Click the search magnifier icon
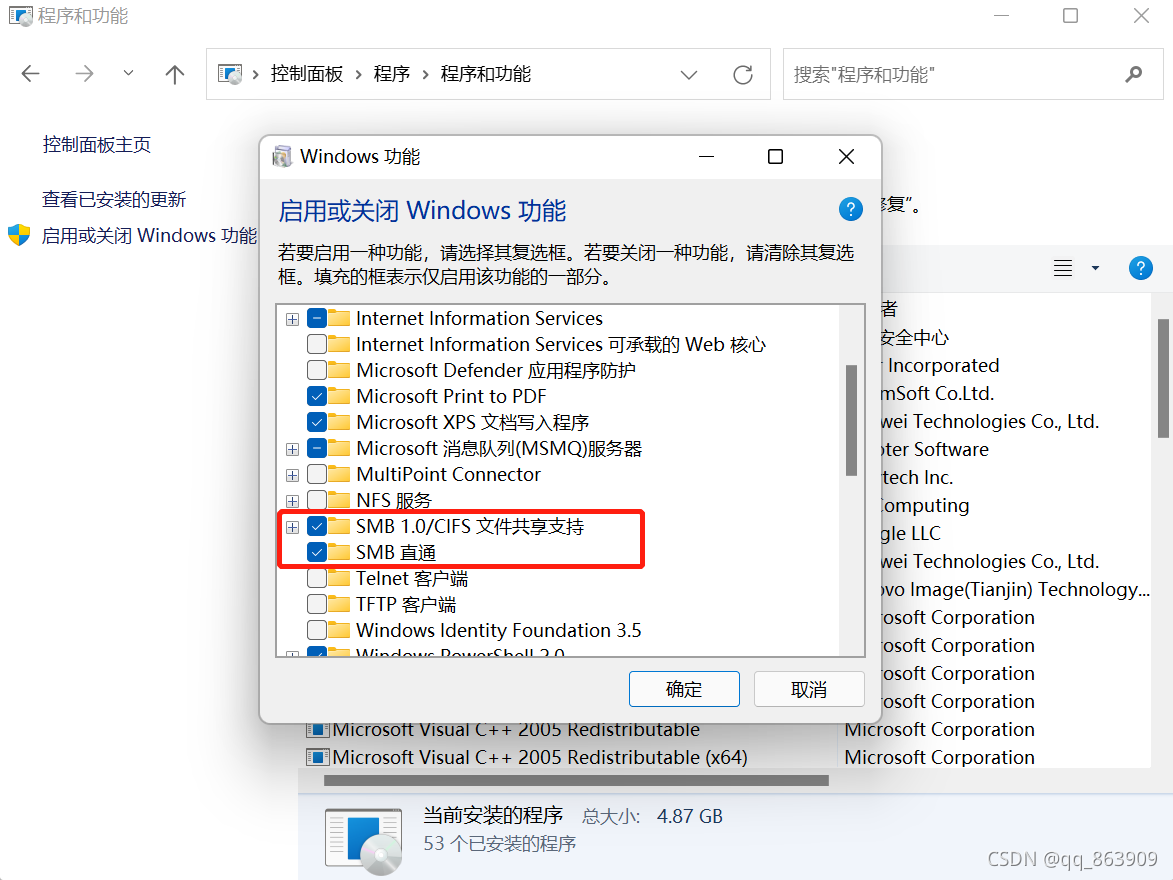This screenshot has width=1173, height=880. pyautogui.click(x=1133, y=74)
